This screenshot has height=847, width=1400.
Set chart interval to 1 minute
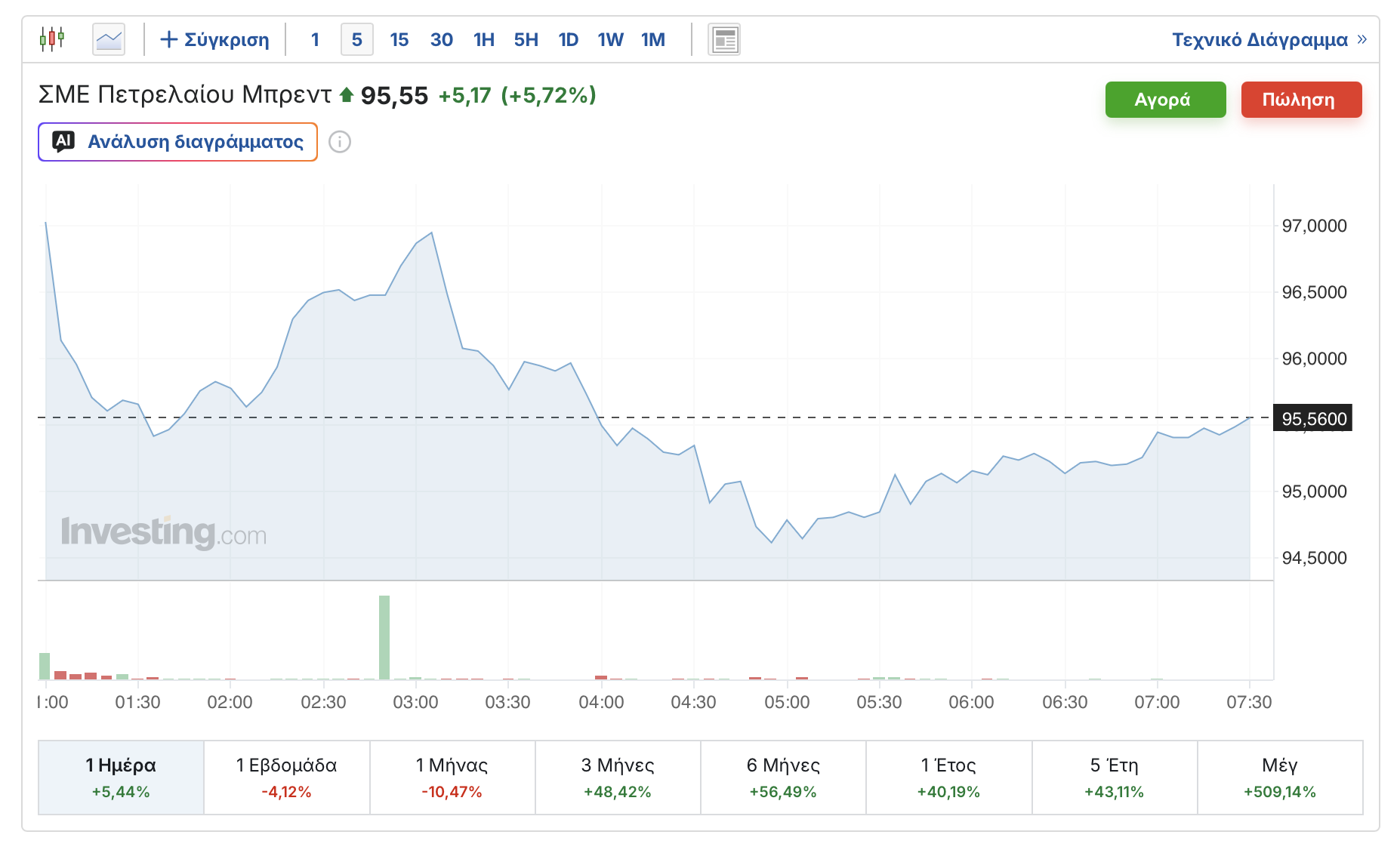(x=315, y=39)
